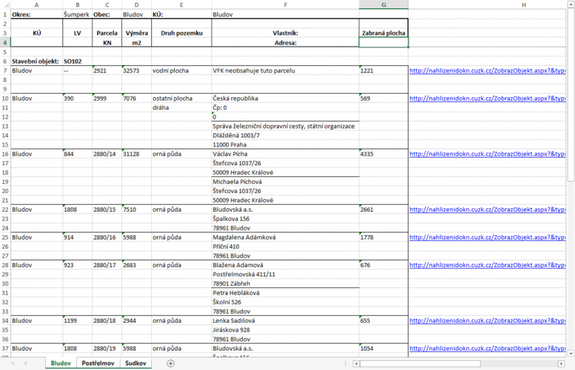Select row 10 header
Viewport: 575px width, 370px height.
point(5,98)
